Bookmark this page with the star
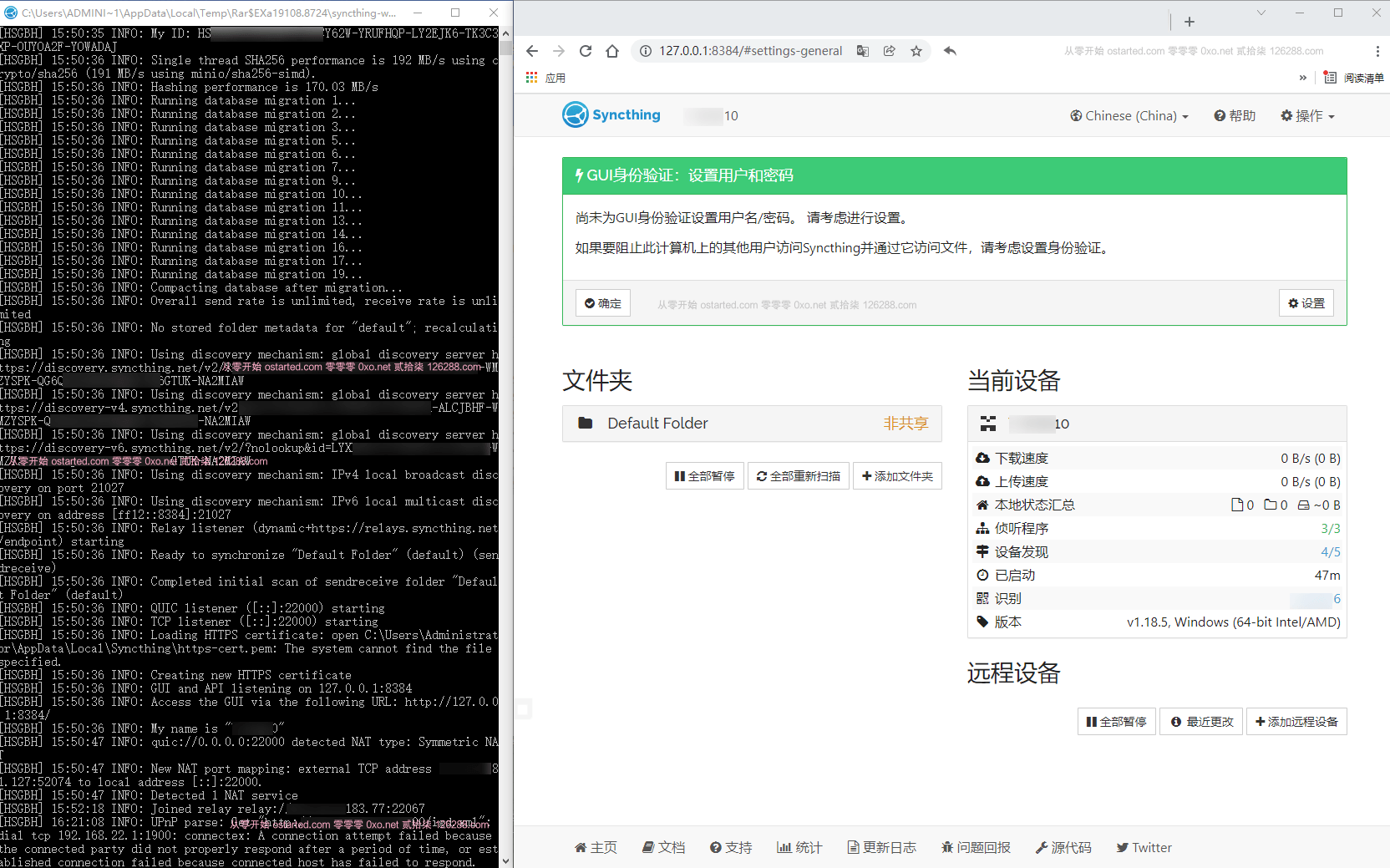The height and width of the screenshot is (868, 1390). [916, 51]
